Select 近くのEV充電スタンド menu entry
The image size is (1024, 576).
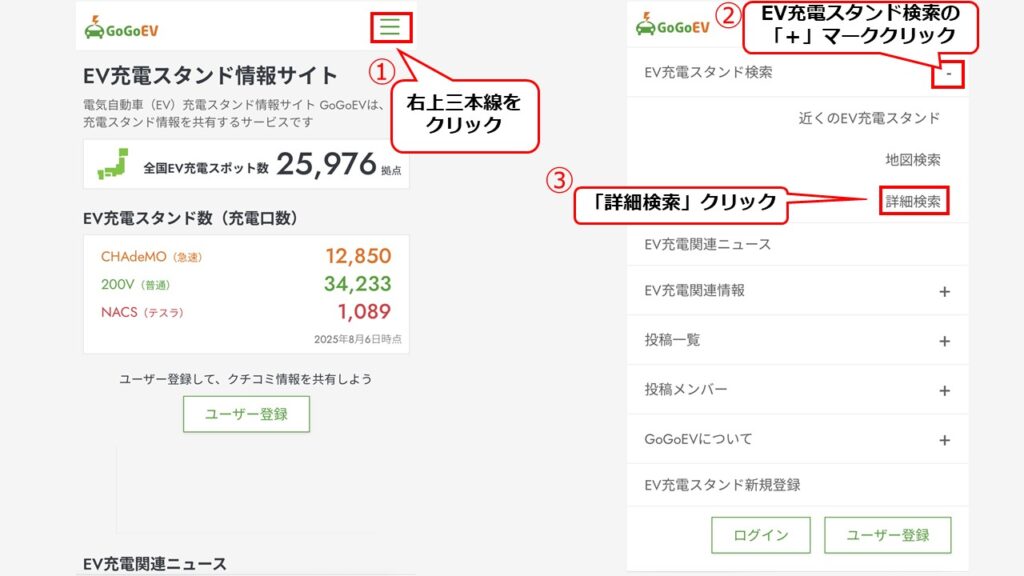click(x=869, y=118)
